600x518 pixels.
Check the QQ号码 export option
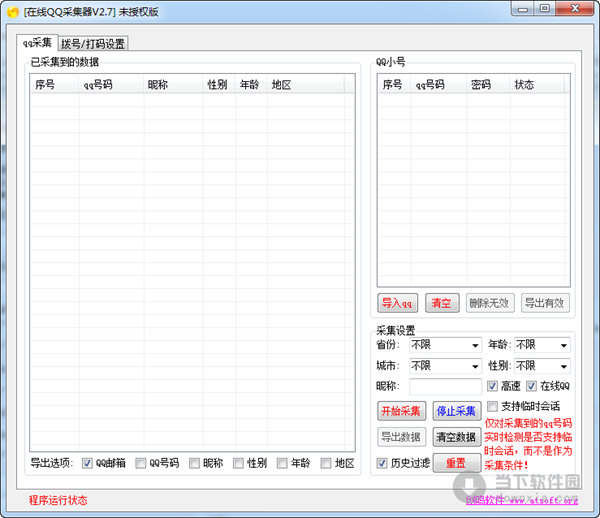(x=141, y=463)
